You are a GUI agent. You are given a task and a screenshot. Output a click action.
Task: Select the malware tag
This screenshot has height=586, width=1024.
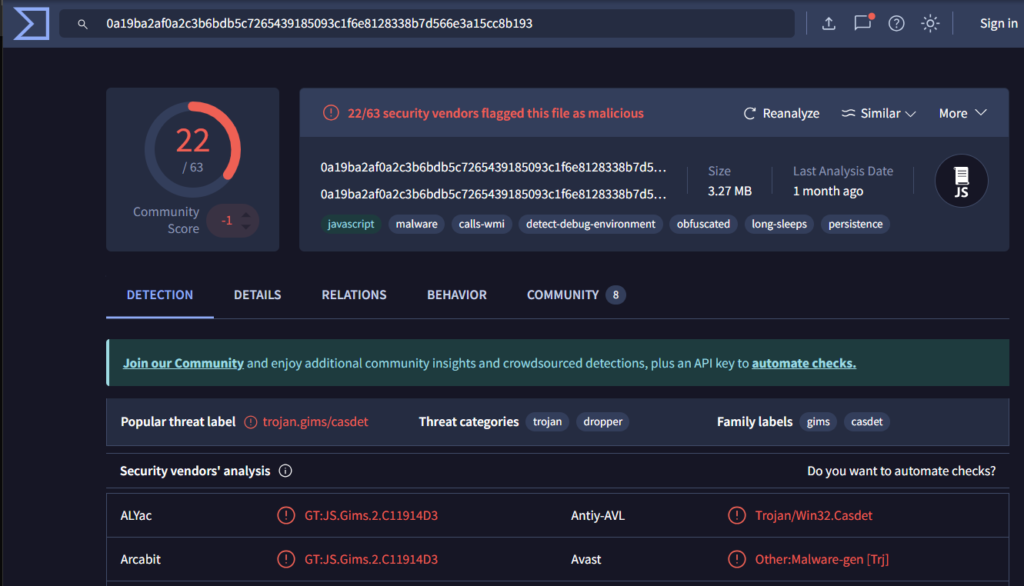417,224
